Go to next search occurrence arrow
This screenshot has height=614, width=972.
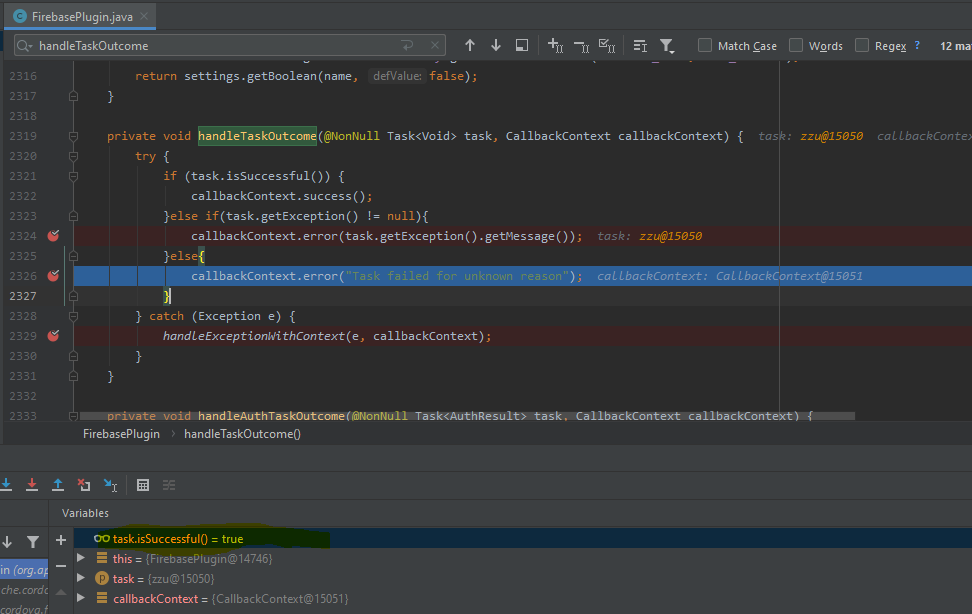496,45
